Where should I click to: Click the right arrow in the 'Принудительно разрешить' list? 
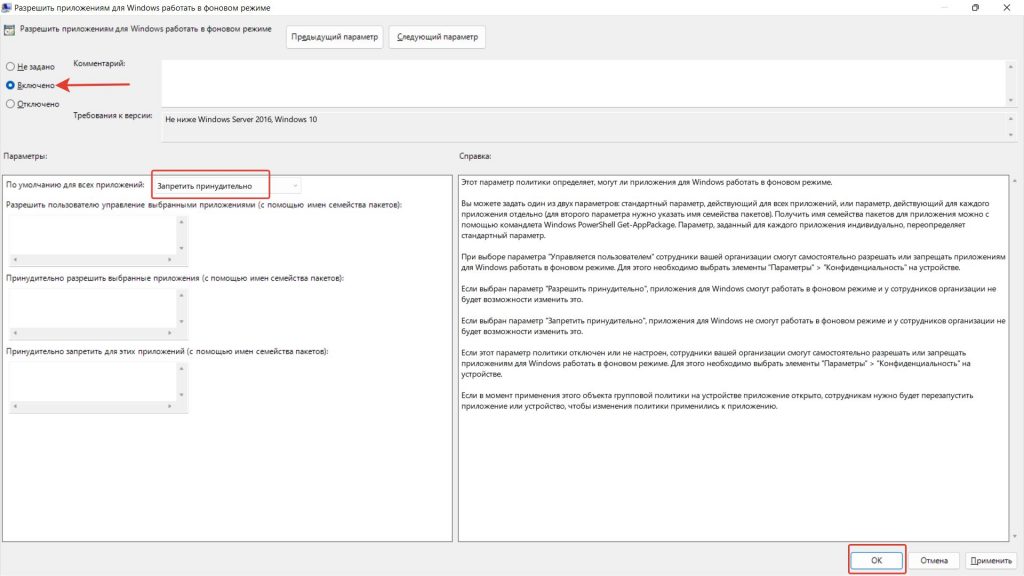(169, 333)
